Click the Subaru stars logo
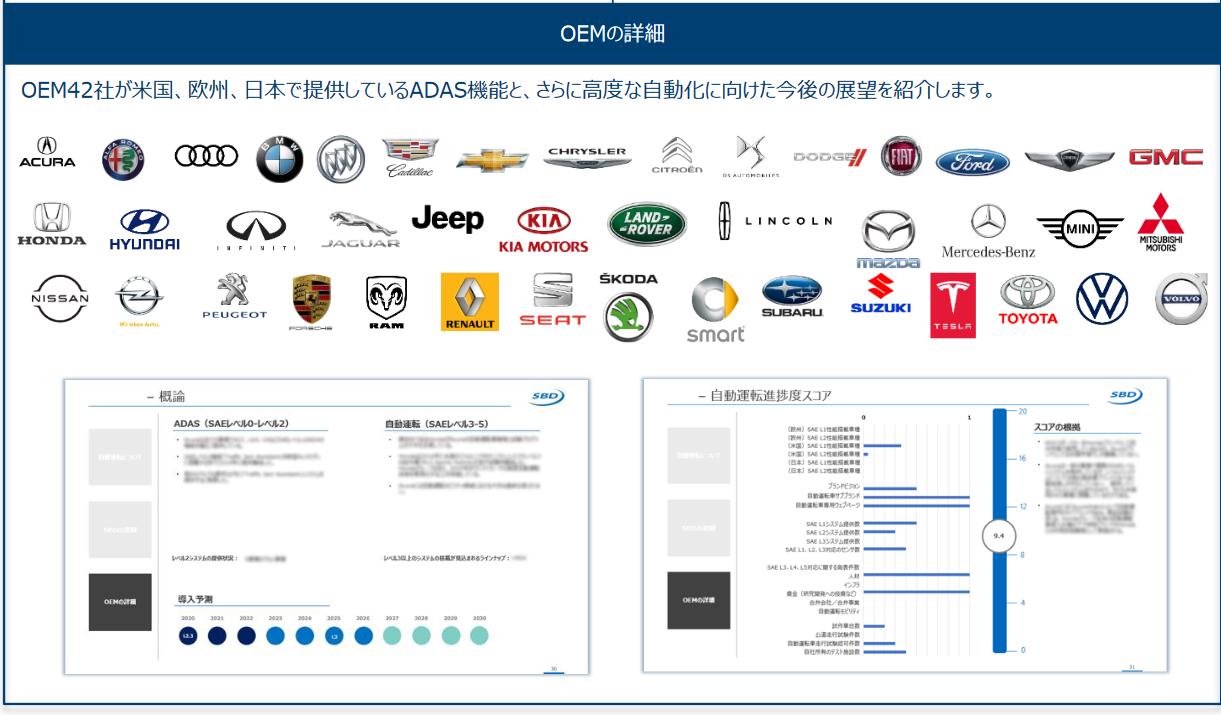The width and height of the screenshot is (1221, 715). coord(792,297)
